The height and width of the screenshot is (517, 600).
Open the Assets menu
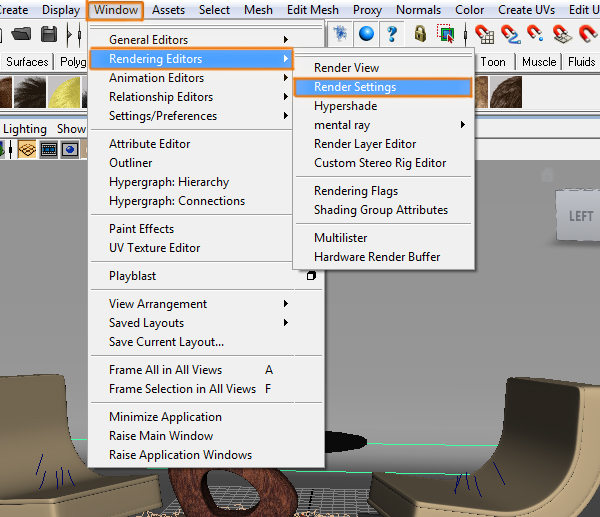pos(168,10)
